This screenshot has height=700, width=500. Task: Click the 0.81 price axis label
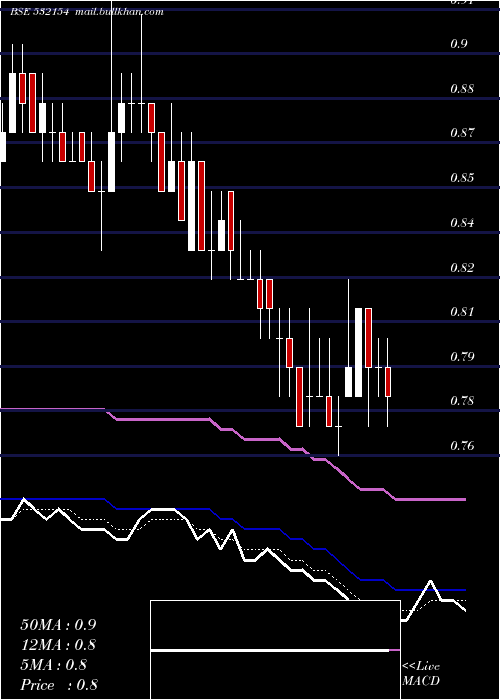[x=462, y=311]
